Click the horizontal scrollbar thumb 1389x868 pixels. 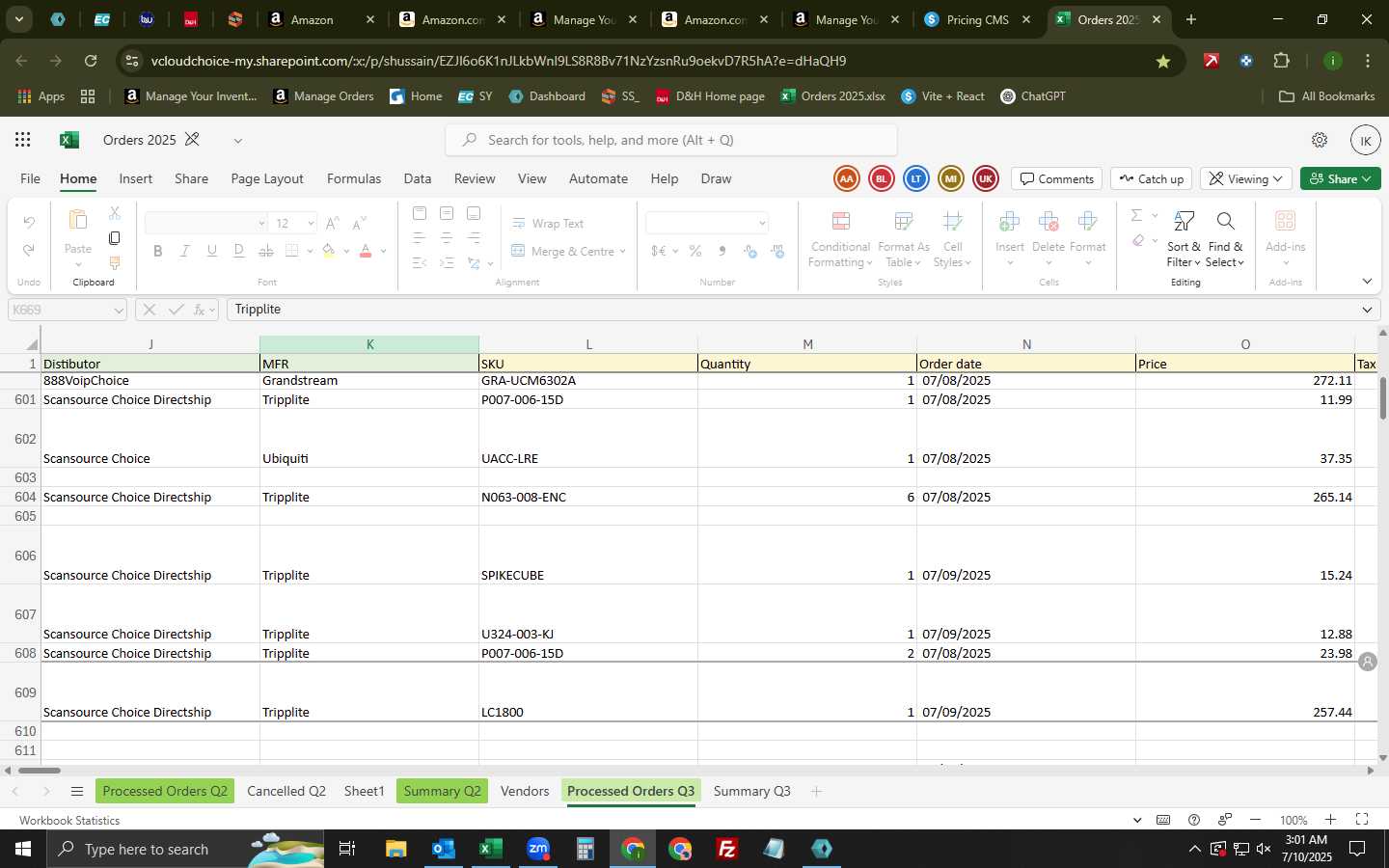40,770
